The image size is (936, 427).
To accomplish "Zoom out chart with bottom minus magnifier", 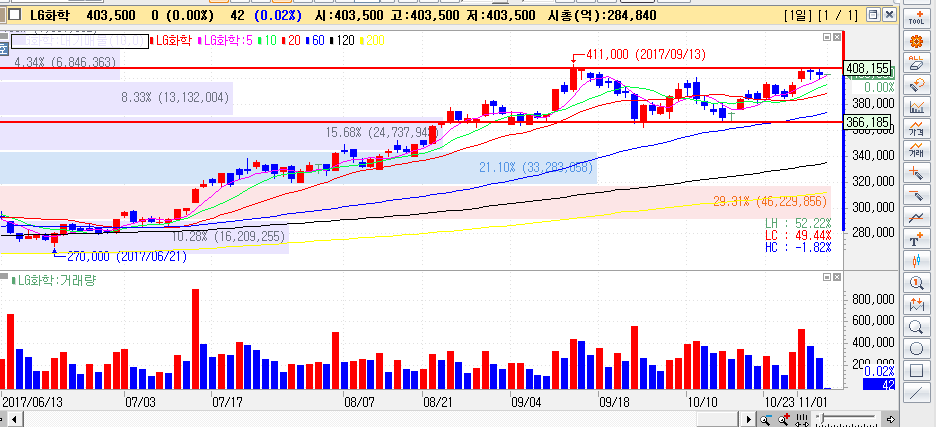I will point(765,420).
